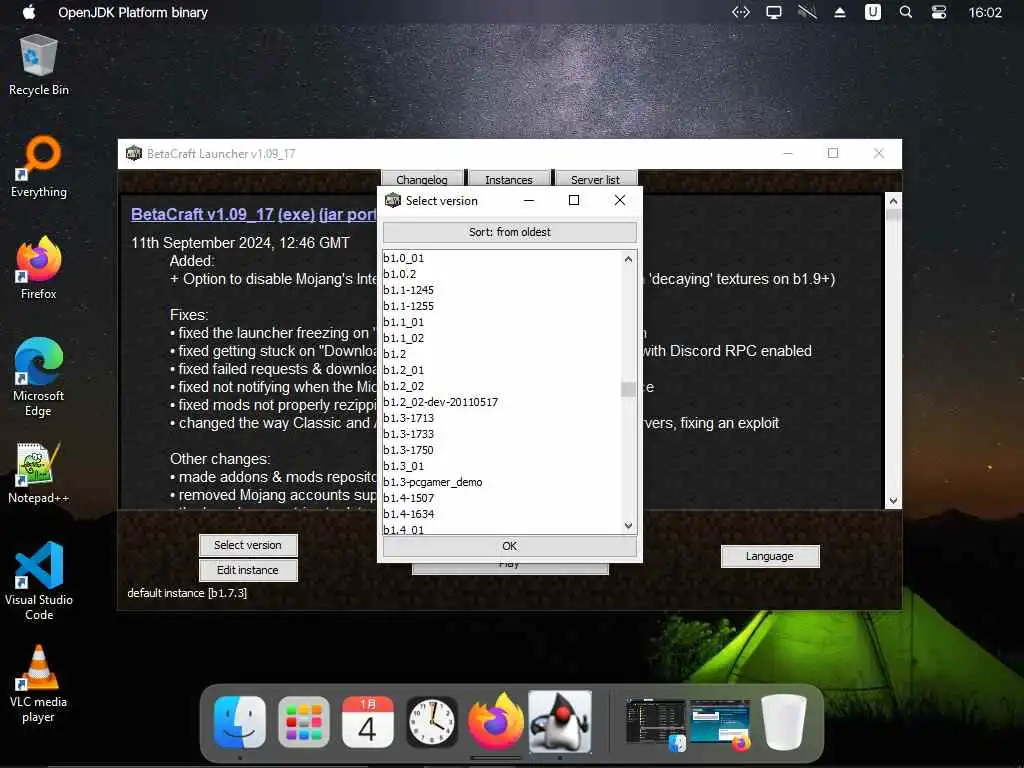This screenshot has height=768, width=1024.
Task: Click the Select version button in launcher
Action: [x=248, y=545]
